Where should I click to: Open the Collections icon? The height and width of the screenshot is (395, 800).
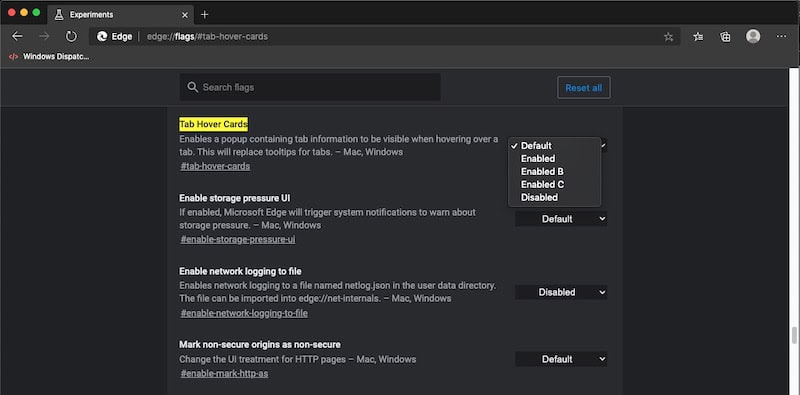[x=725, y=36]
